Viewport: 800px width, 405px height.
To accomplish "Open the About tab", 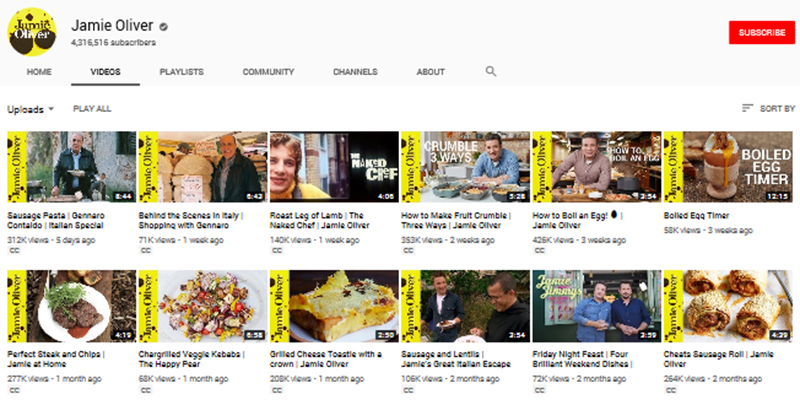I will coord(431,72).
